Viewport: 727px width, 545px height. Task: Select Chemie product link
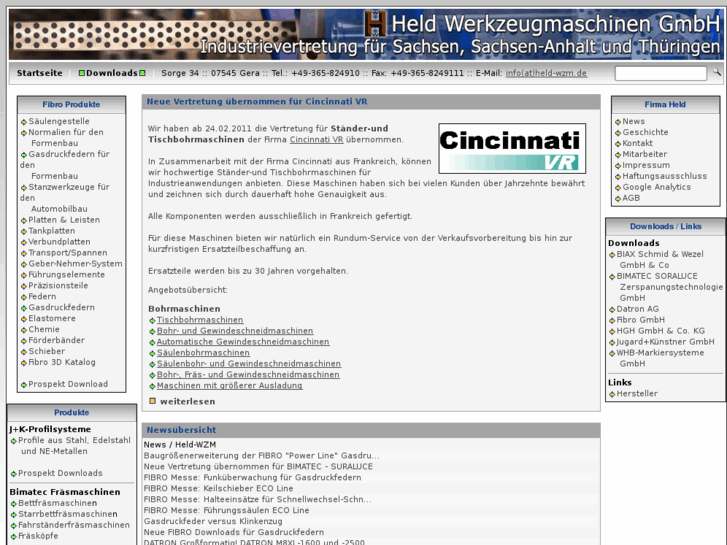(x=44, y=329)
